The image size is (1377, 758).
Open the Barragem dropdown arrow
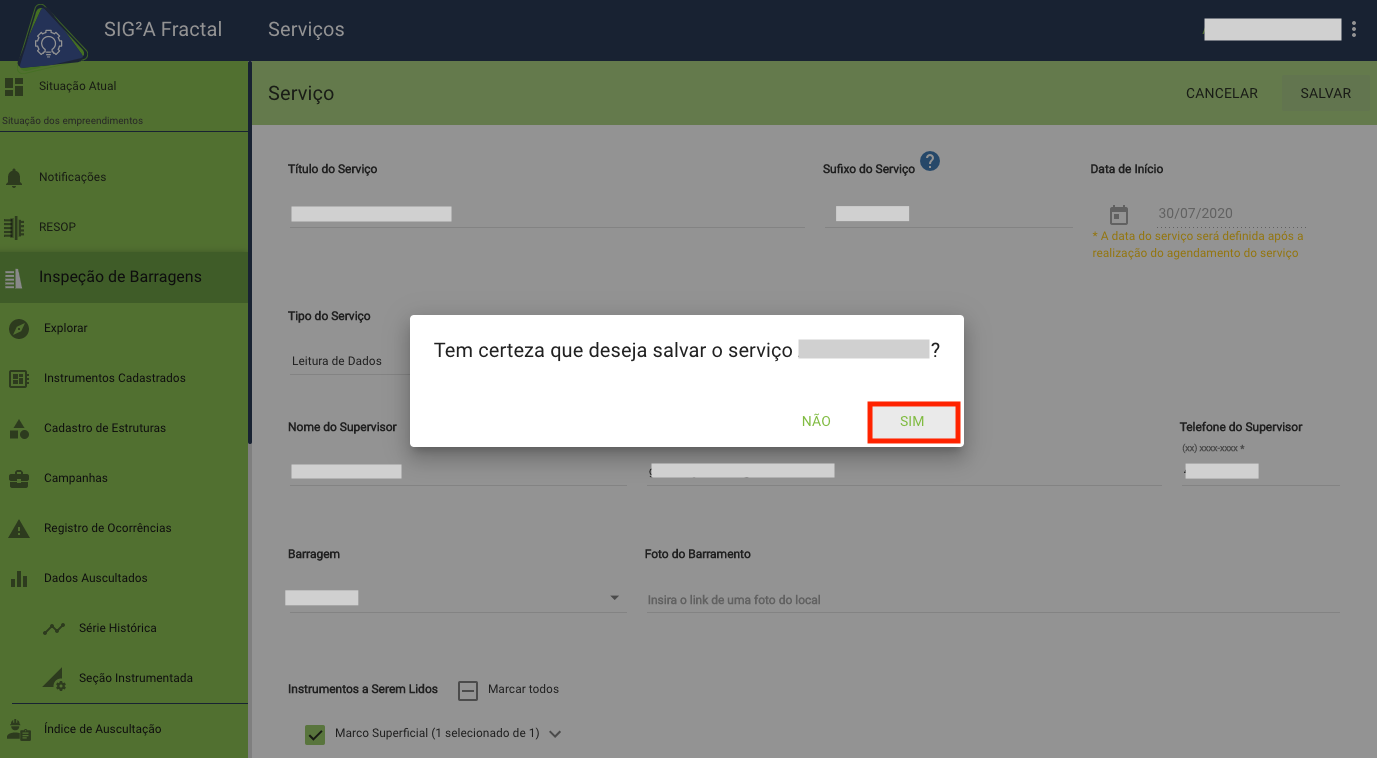[x=614, y=598]
